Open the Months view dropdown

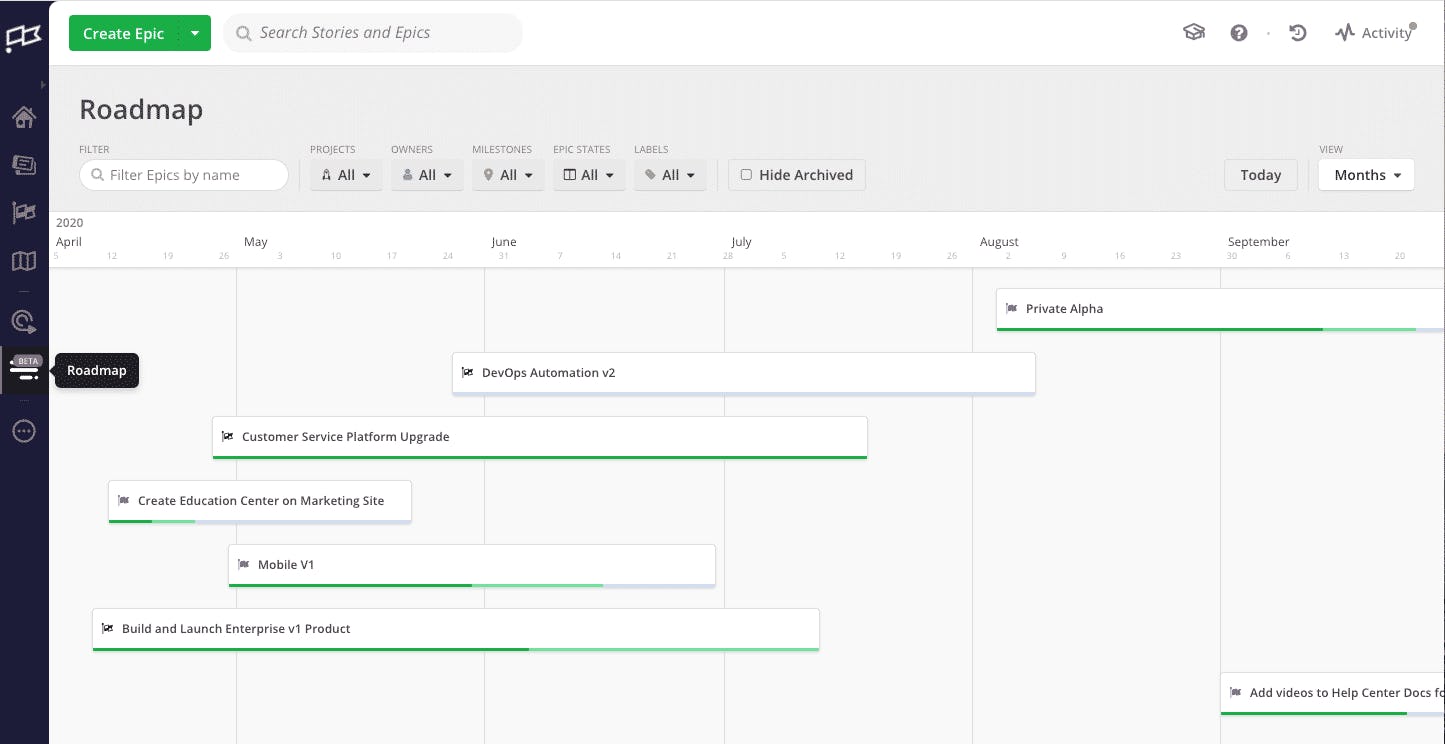point(1366,175)
